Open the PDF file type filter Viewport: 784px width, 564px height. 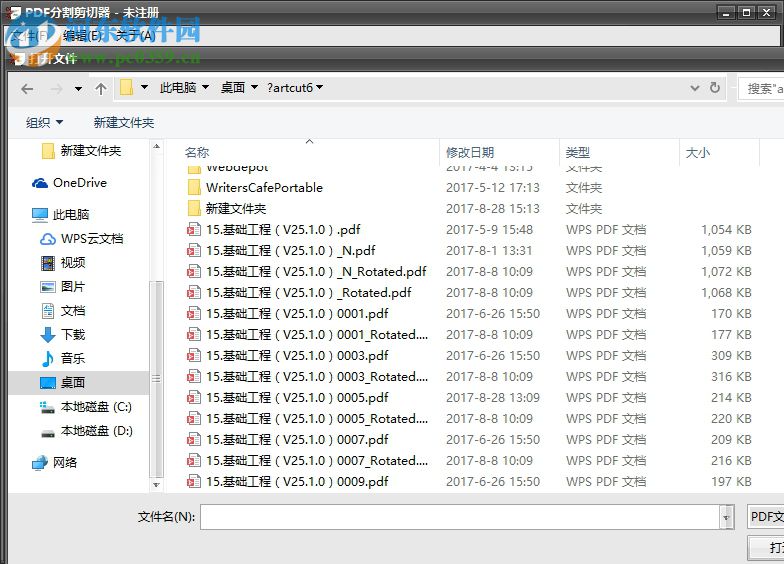pos(766,516)
